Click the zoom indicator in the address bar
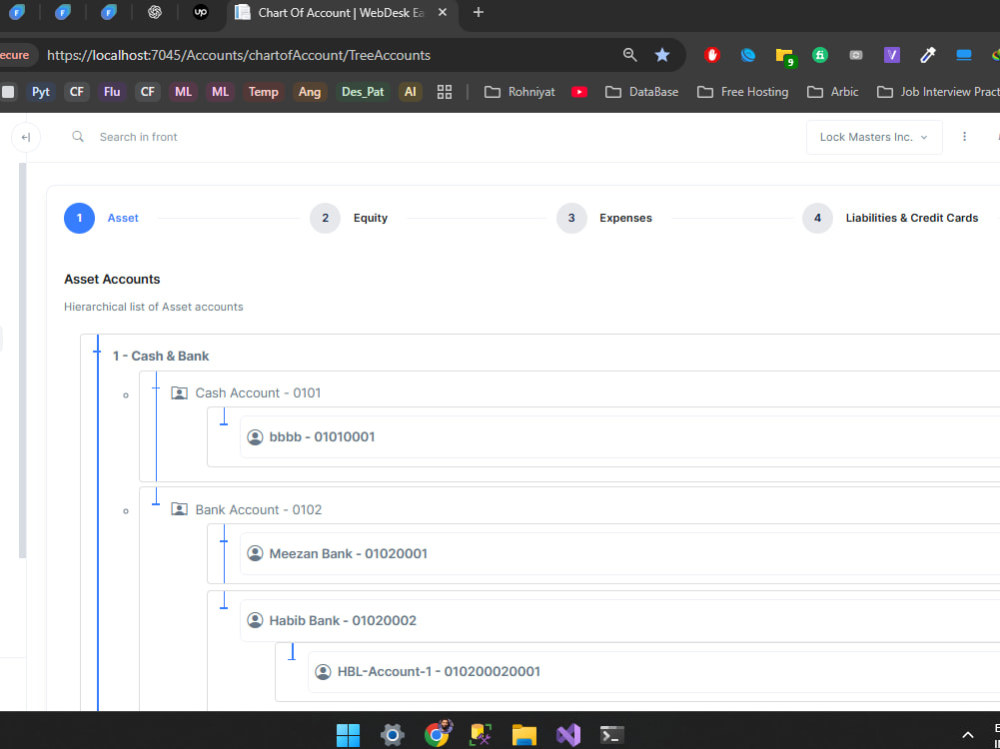This screenshot has height=749, width=1000. point(629,55)
